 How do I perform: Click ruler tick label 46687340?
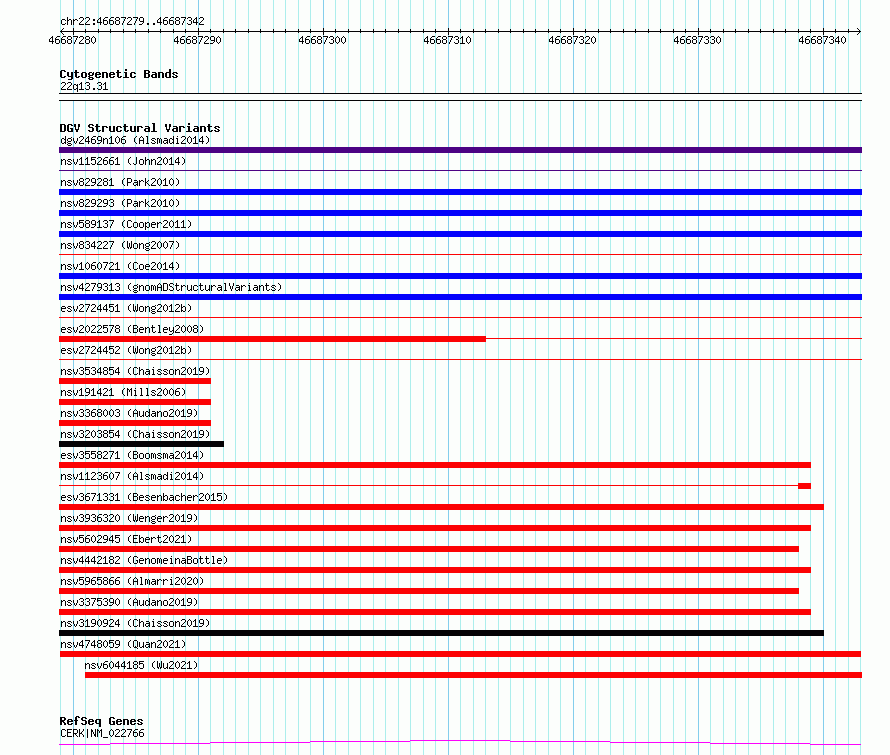822,40
